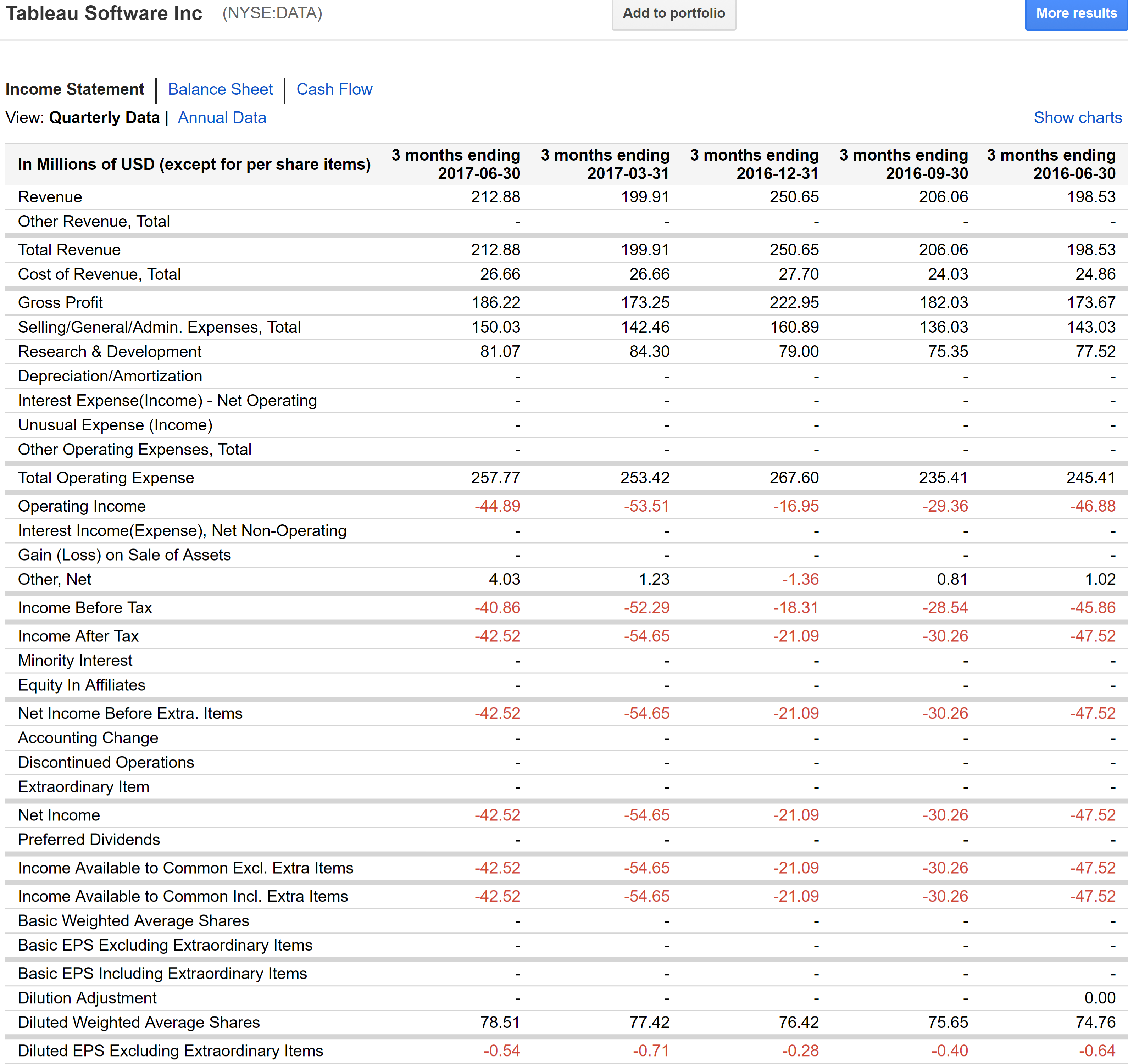Click the Accounting Change row label
The image size is (1128, 1064).
[88, 738]
